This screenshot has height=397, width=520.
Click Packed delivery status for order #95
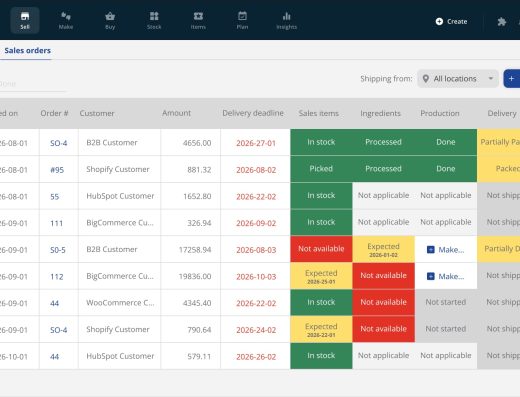tap(499, 169)
